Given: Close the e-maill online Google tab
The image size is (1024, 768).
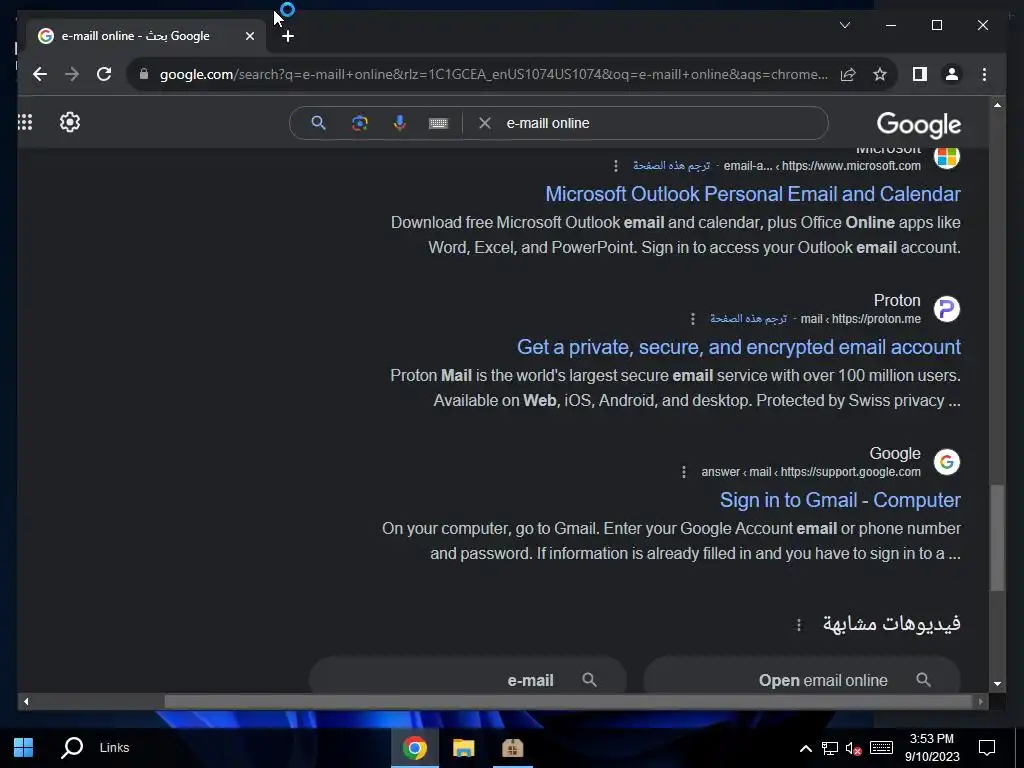Looking at the screenshot, I should (249, 37).
